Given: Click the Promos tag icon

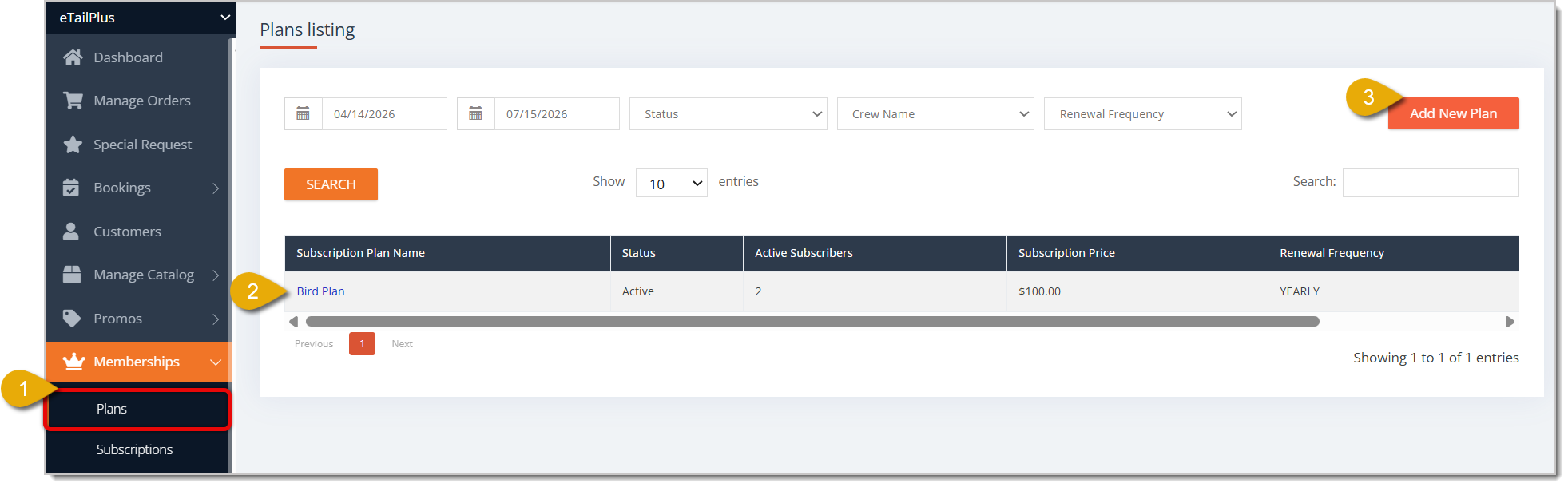Looking at the screenshot, I should pyautogui.click(x=72, y=319).
